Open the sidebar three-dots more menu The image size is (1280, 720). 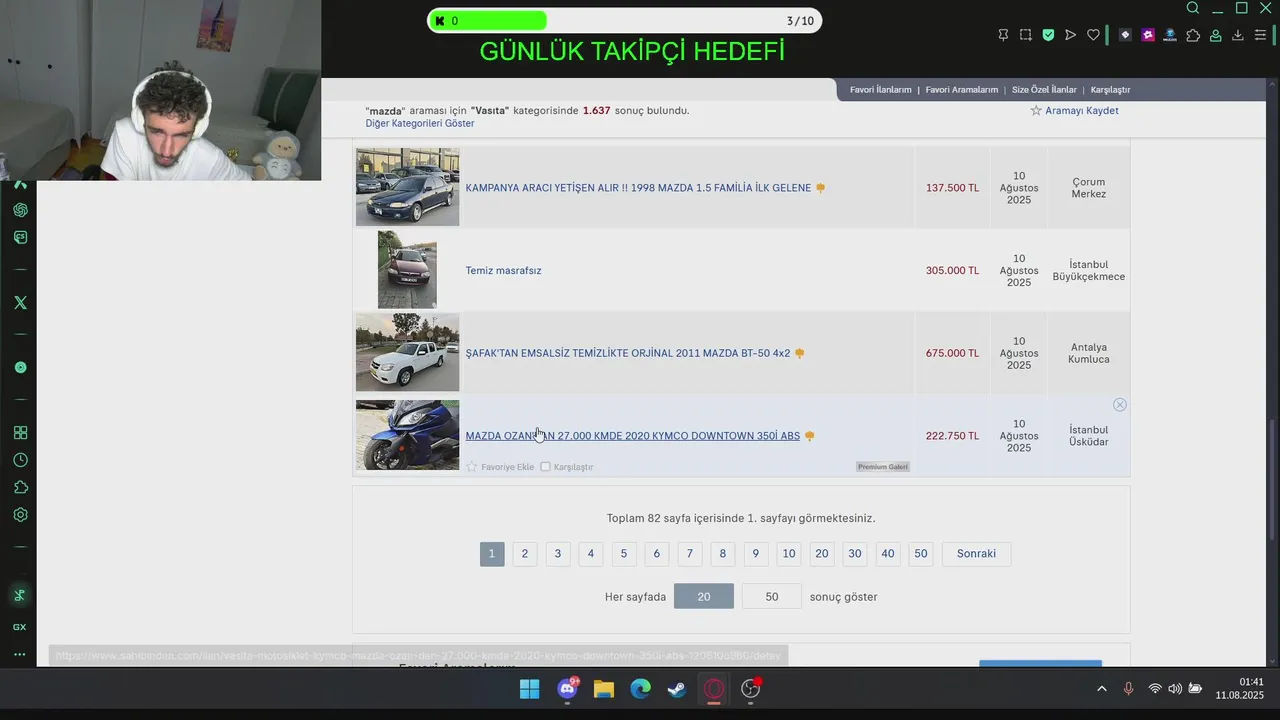20,654
